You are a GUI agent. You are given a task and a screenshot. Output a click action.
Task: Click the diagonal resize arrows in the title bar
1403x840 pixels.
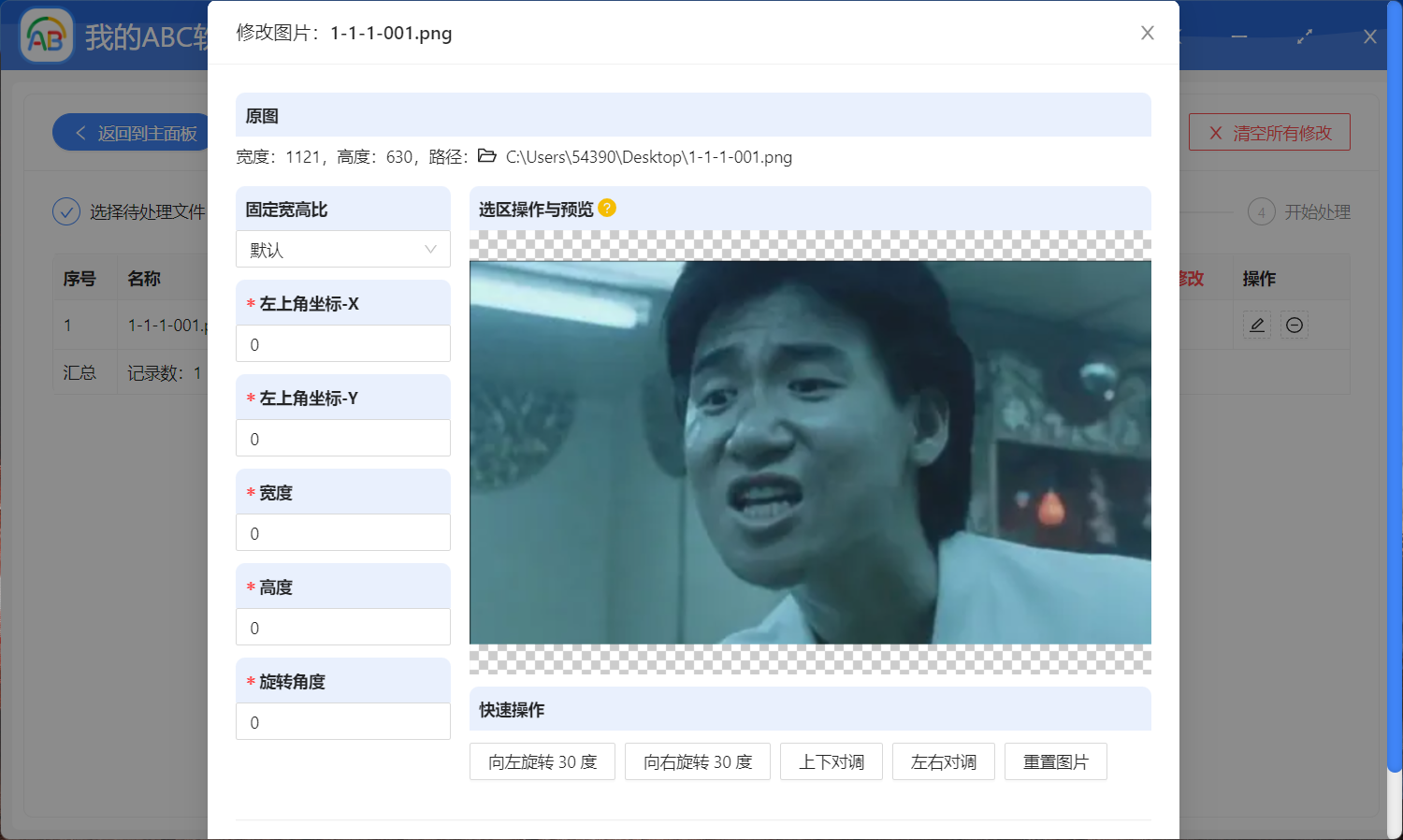coord(1304,37)
